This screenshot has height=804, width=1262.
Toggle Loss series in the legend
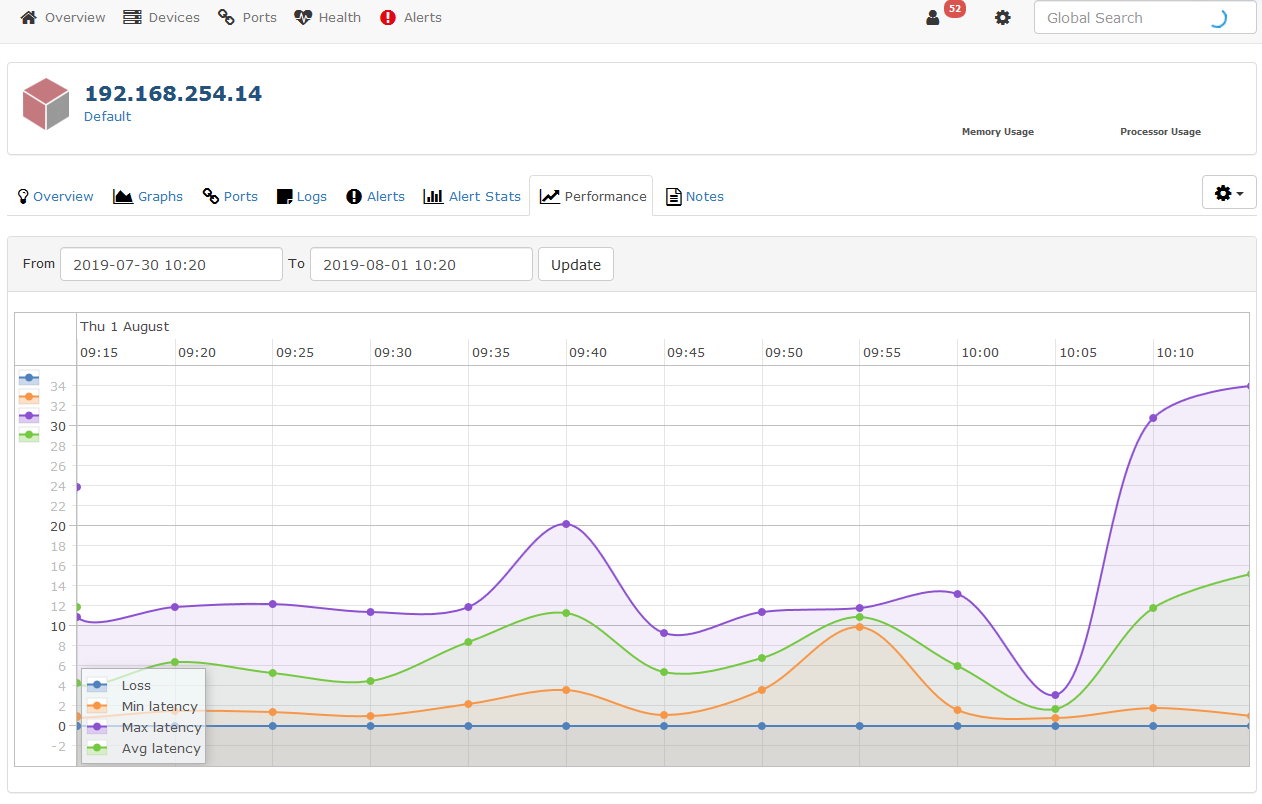pyautogui.click(x=136, y=686)
